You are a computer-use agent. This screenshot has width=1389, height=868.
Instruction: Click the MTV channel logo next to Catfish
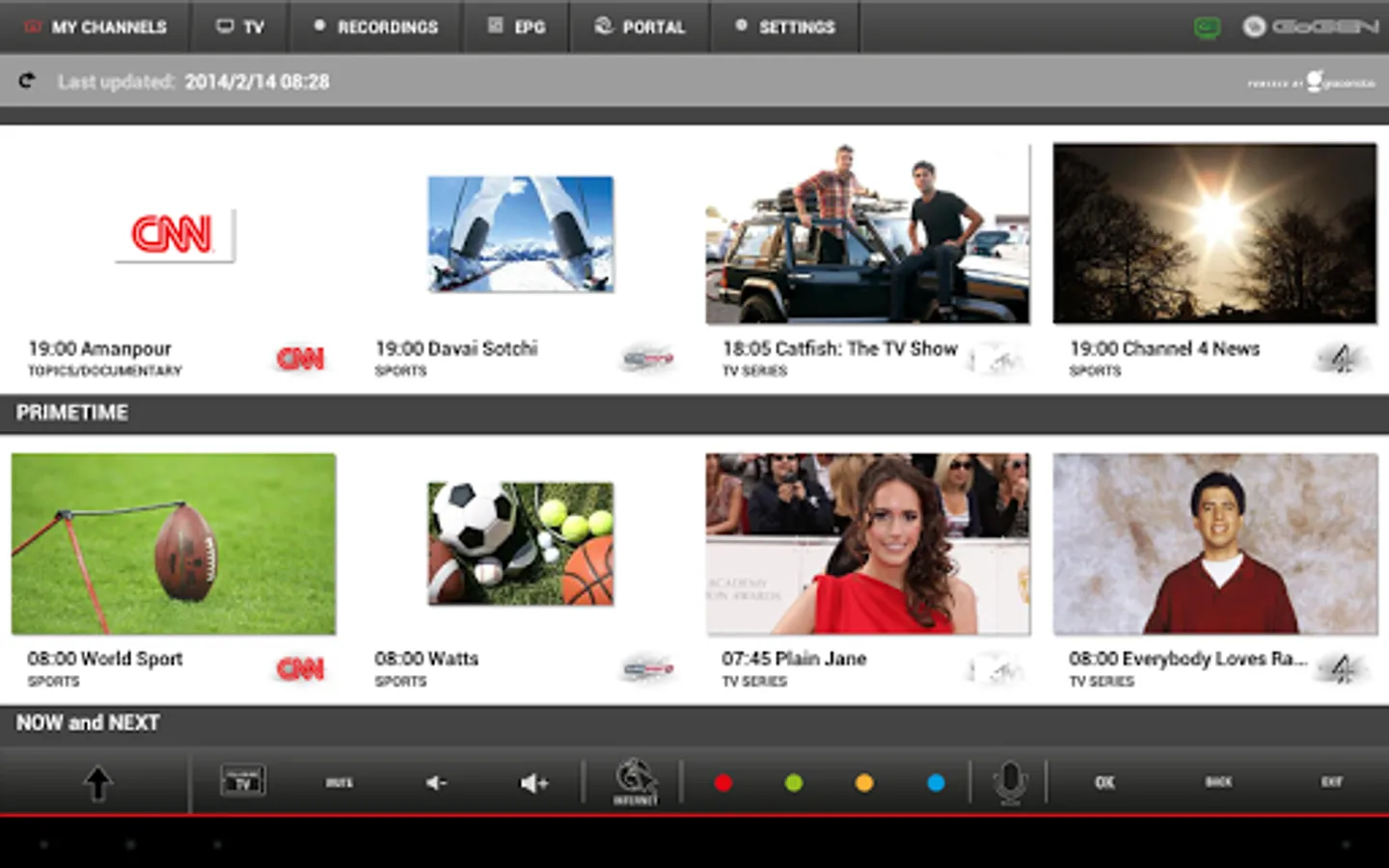pyautogui.click(x=996, y=360)
